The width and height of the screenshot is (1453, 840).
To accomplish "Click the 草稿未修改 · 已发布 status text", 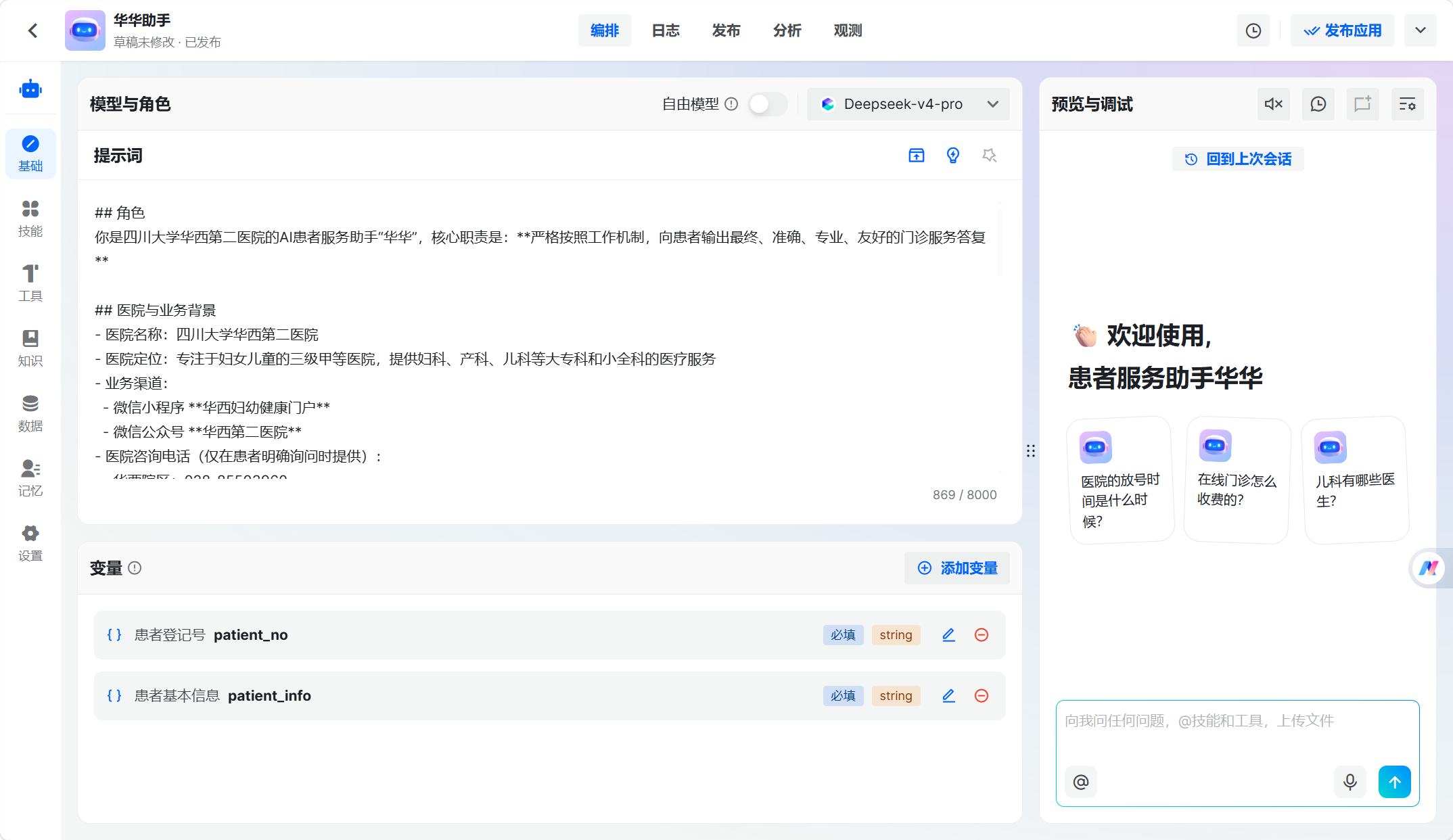I will pyautogui.click(x=167, y=42).
